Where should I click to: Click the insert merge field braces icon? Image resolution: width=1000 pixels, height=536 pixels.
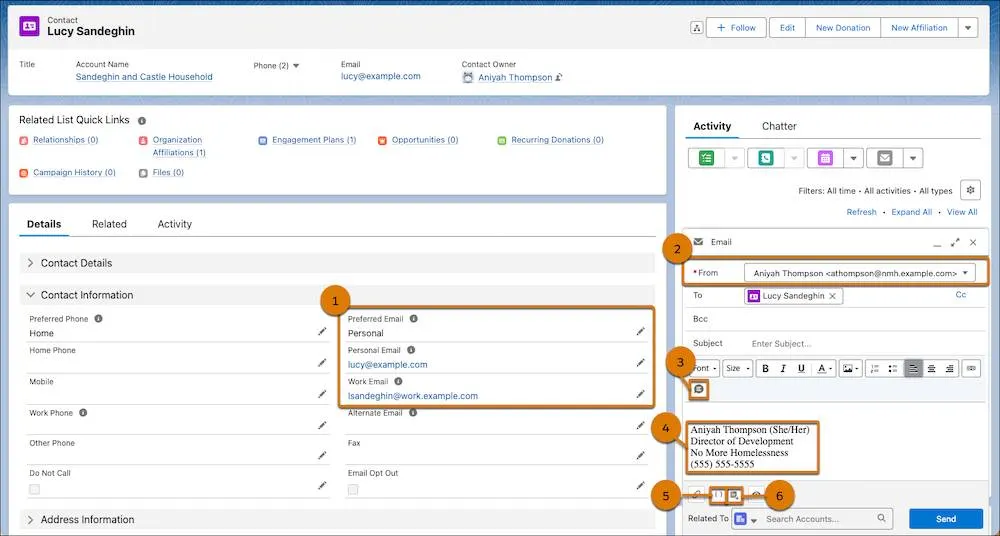coord(717,495)
